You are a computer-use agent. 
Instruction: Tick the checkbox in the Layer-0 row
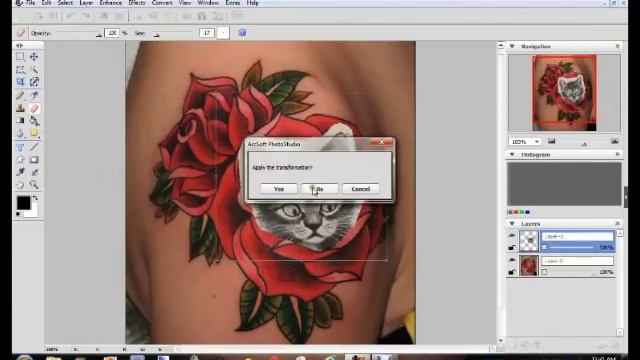(x=544, y=272)
